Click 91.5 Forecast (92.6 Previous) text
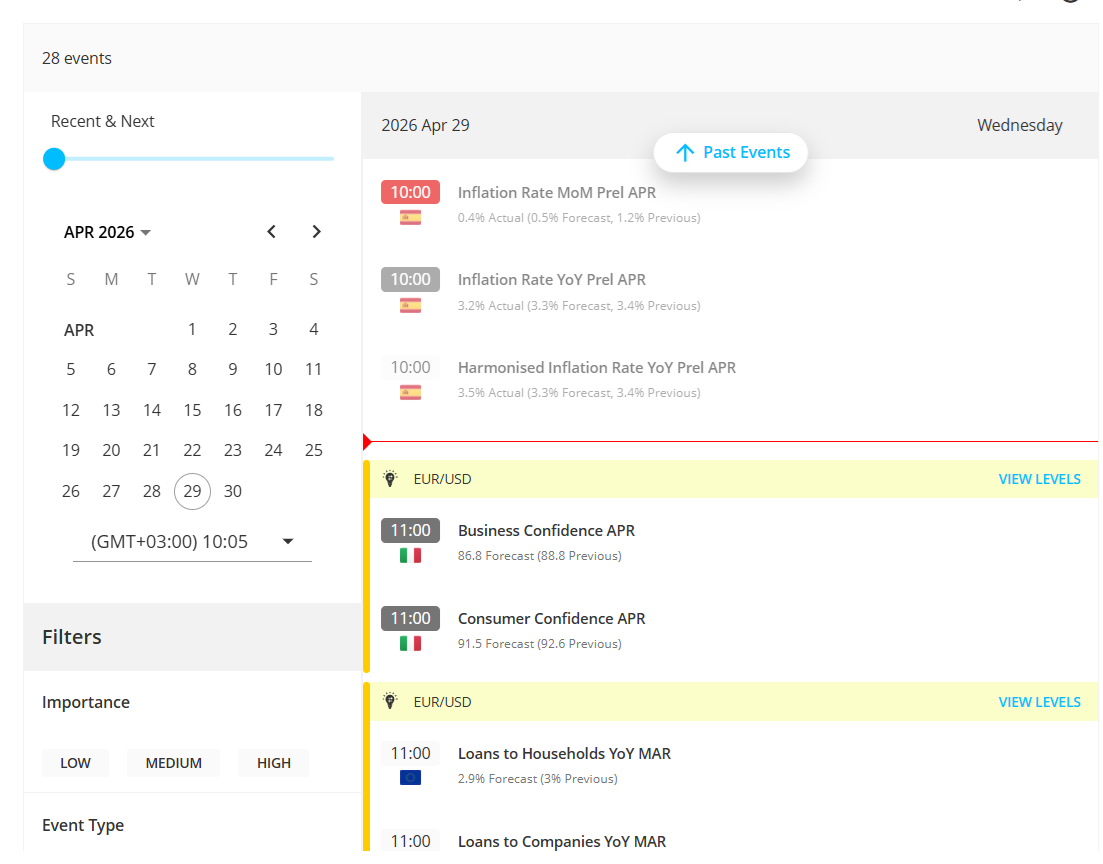The height and width of the screenshot is (864, 1103). pyautogui.click(x=540, y=644)
